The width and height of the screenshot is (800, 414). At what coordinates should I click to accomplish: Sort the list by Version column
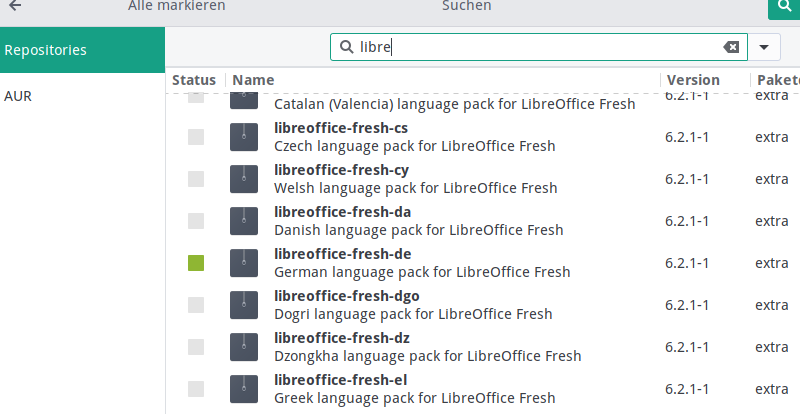click(693, 80)
